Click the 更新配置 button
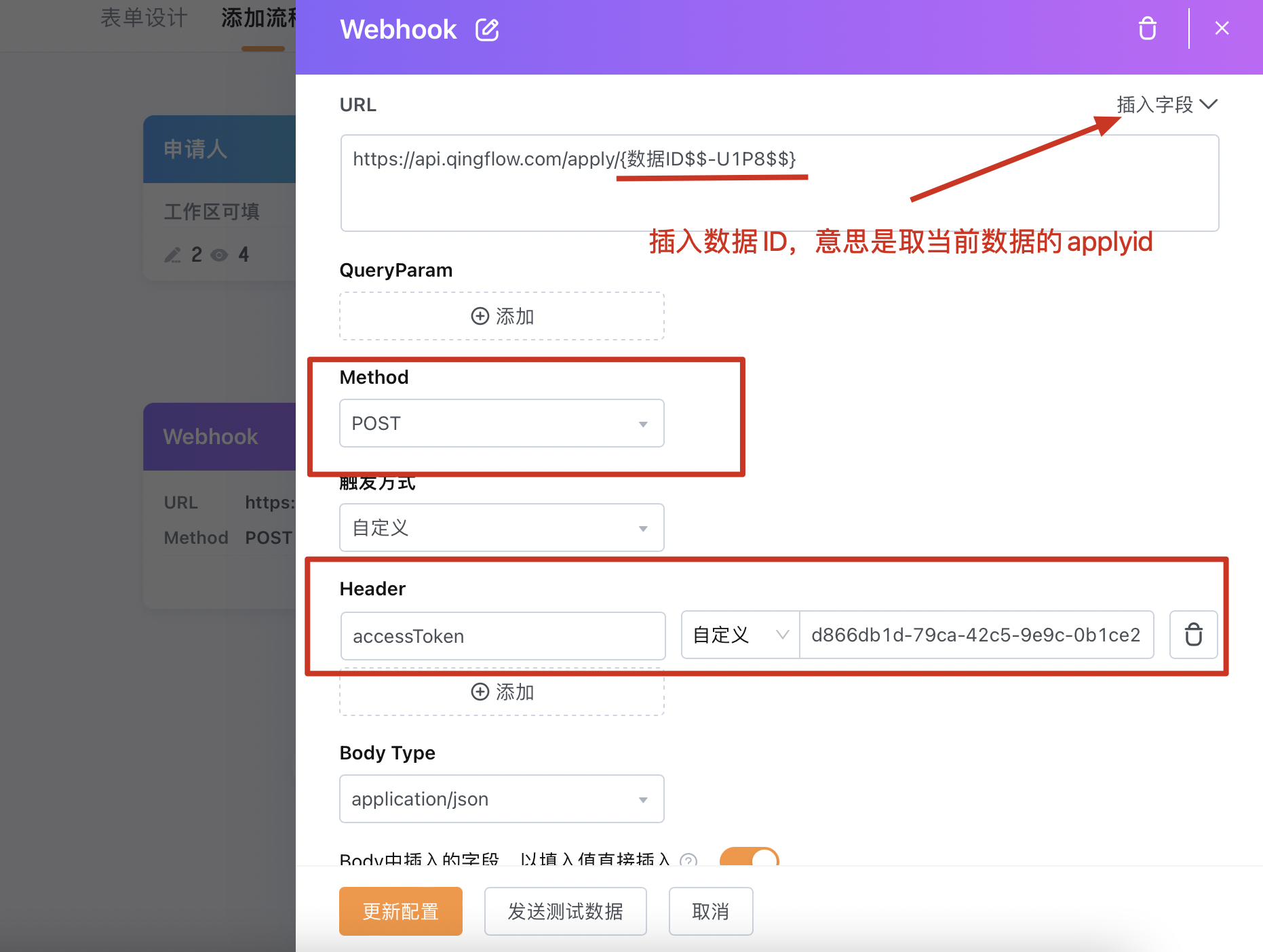The height and width of the screenshot is (952, 1263). [x=401, y=911]
